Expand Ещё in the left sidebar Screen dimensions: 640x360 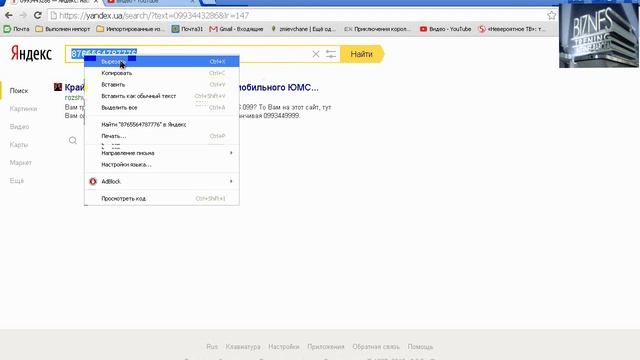[17, 180]
